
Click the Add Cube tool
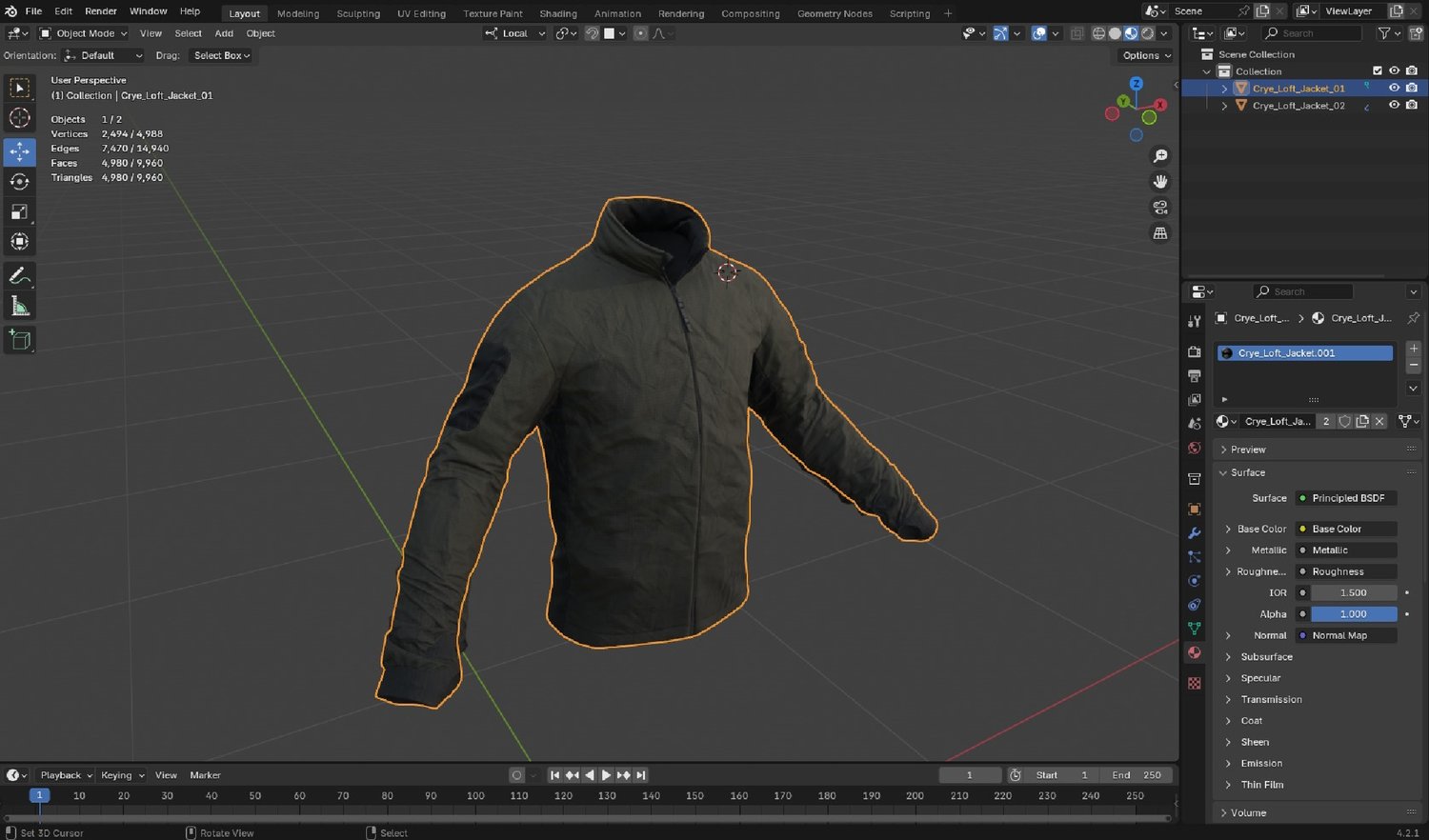(19, 340)
